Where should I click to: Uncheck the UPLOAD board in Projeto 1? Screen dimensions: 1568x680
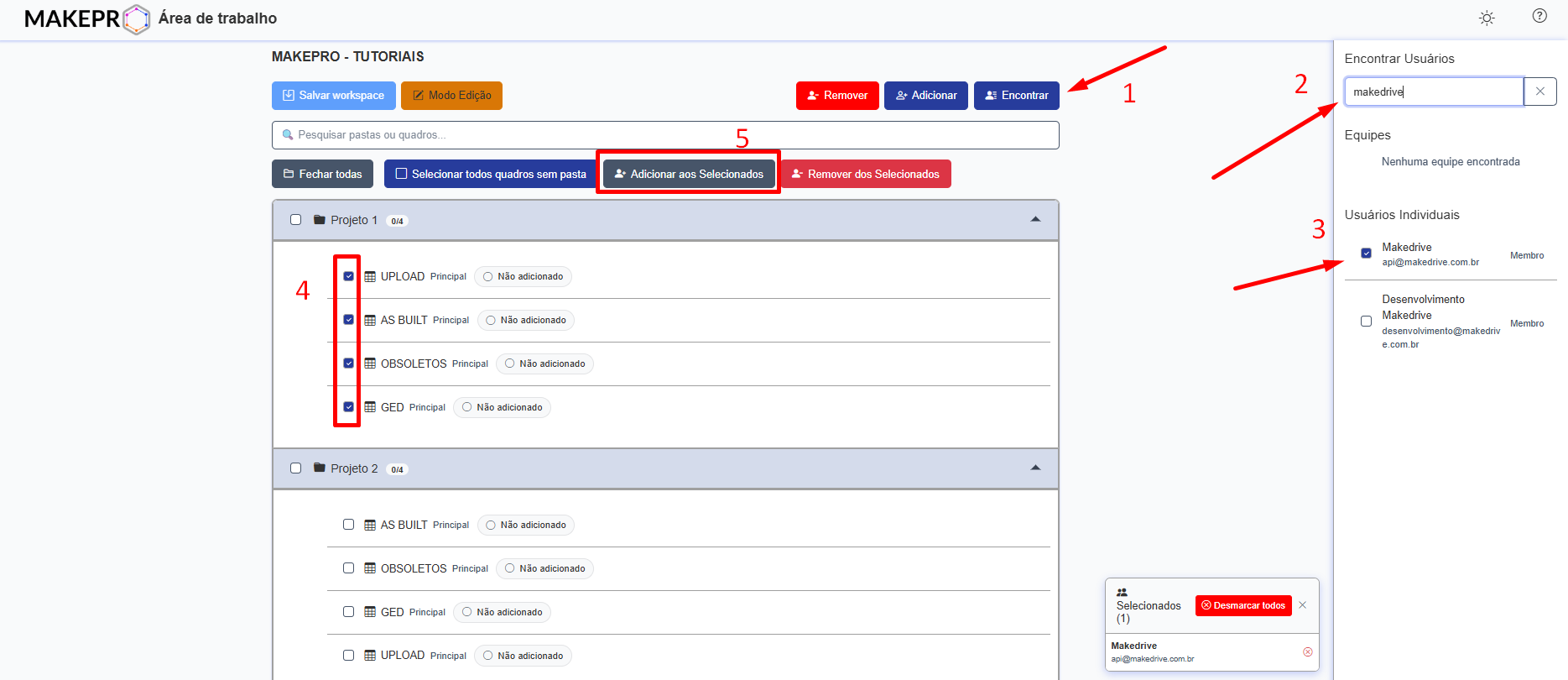pos(348,276)
